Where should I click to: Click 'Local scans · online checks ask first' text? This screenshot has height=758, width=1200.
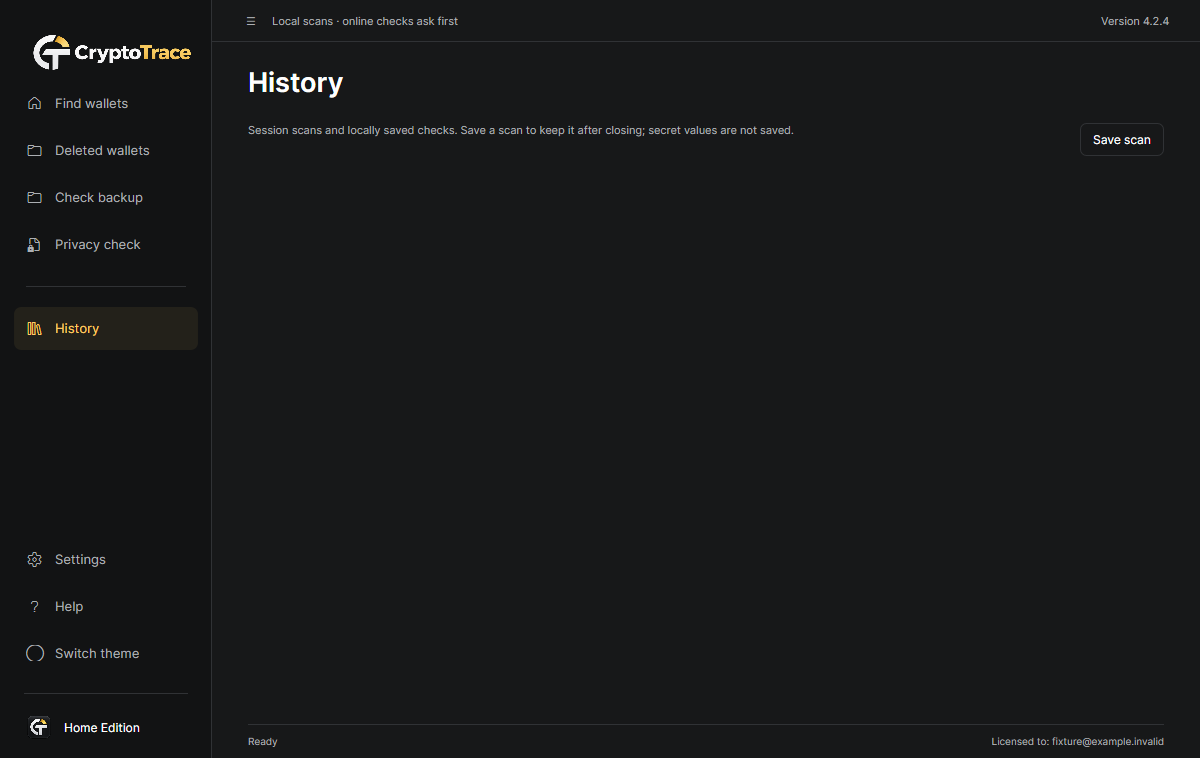[x=365, y=21]
